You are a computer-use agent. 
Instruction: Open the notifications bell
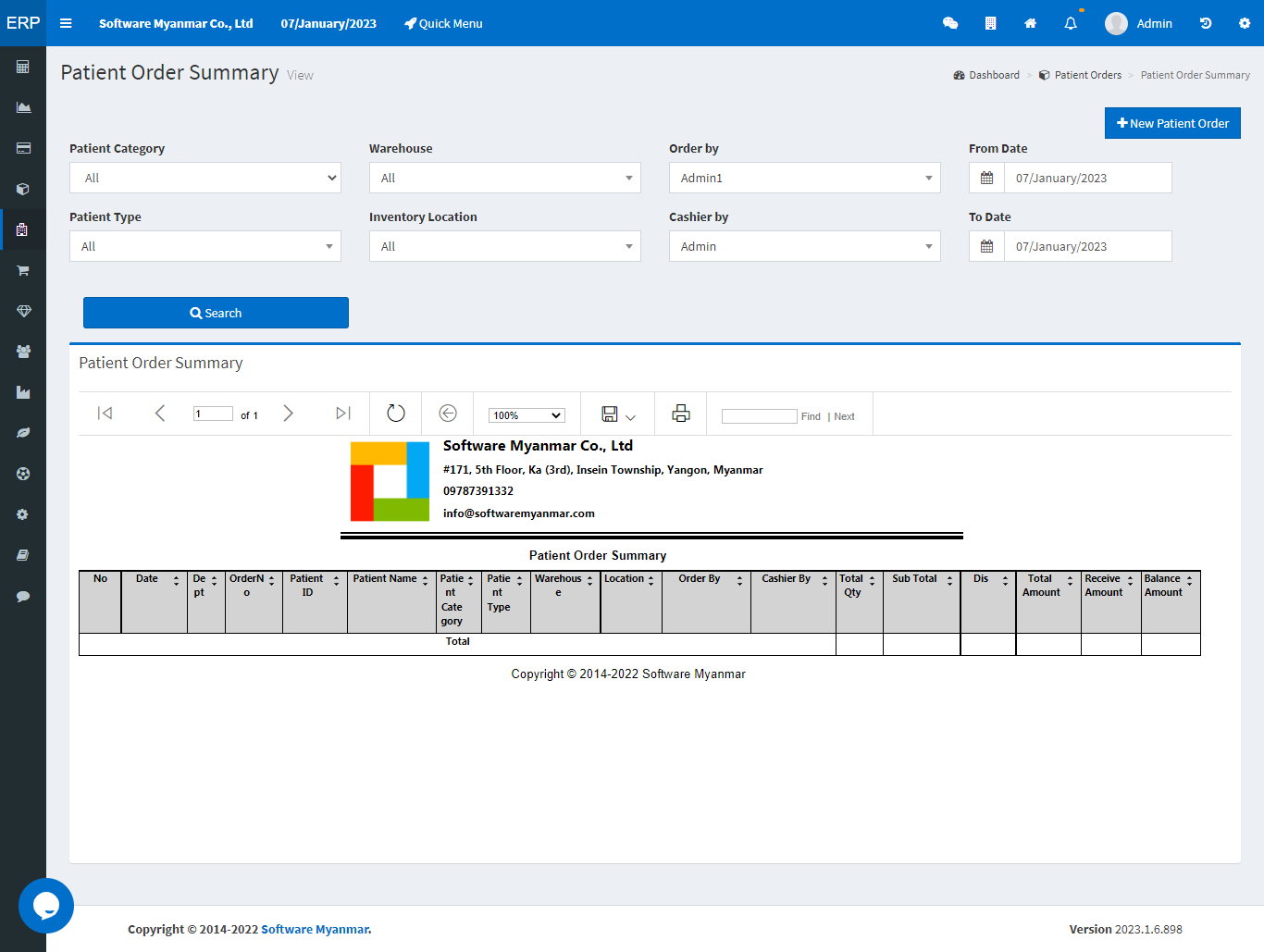point(1071,23)
